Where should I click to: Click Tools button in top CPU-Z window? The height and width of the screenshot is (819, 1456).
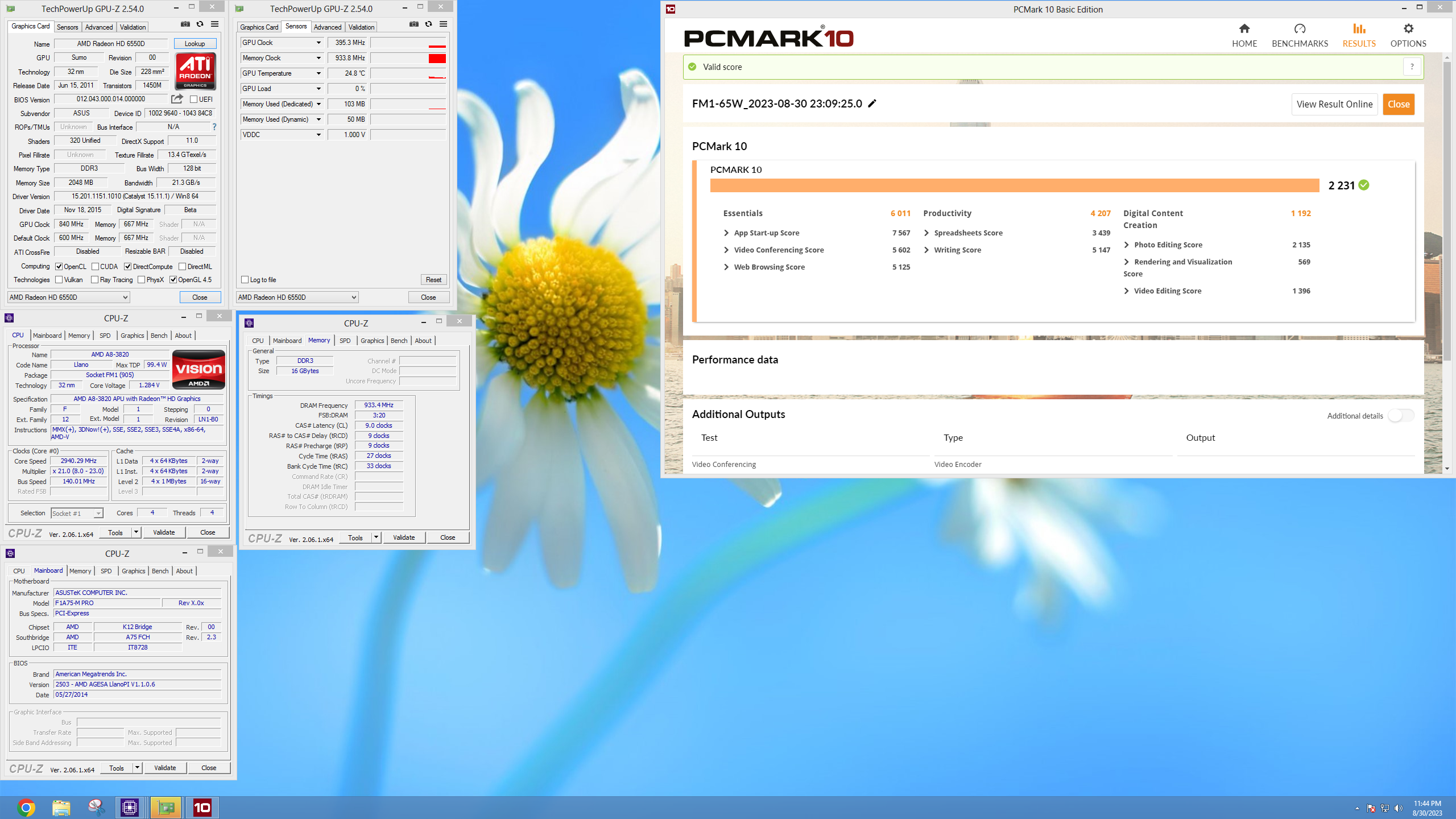coord(115,532)
